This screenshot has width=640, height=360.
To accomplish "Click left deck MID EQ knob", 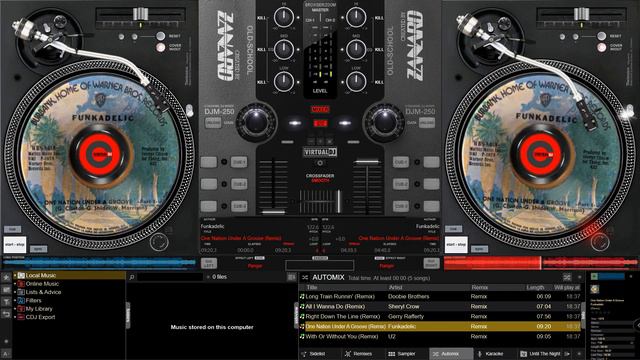I will (284, 49).
